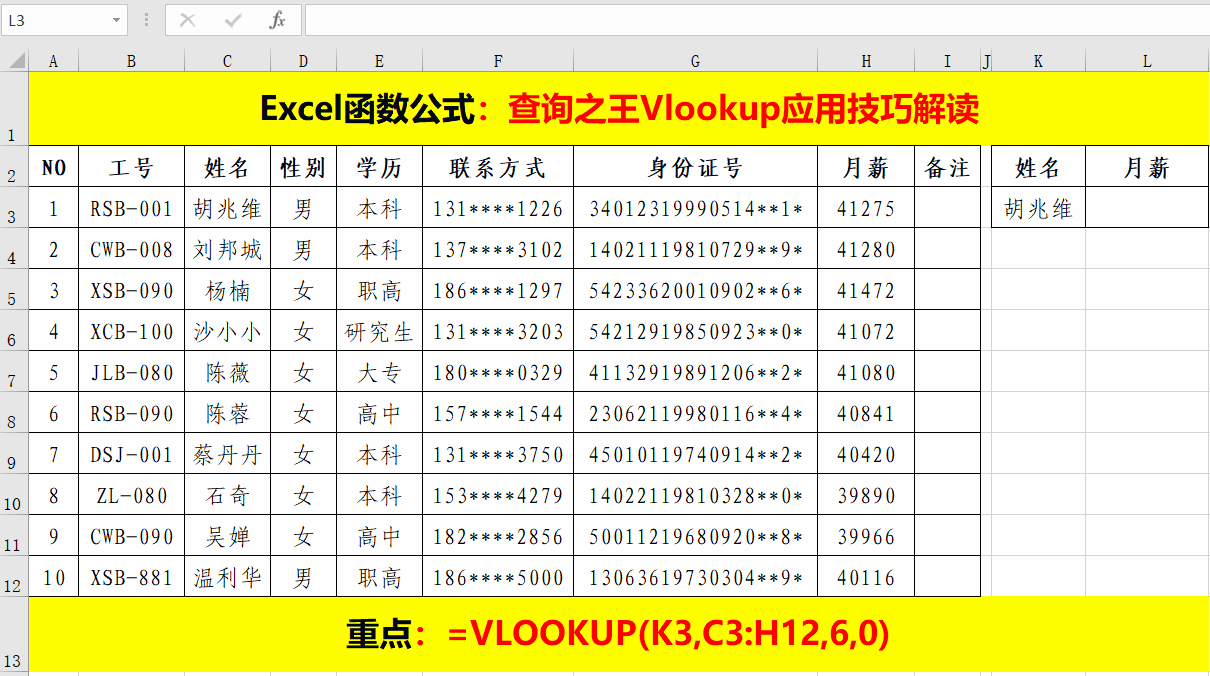
Task: Select column E header
Action: pos(380,62)
